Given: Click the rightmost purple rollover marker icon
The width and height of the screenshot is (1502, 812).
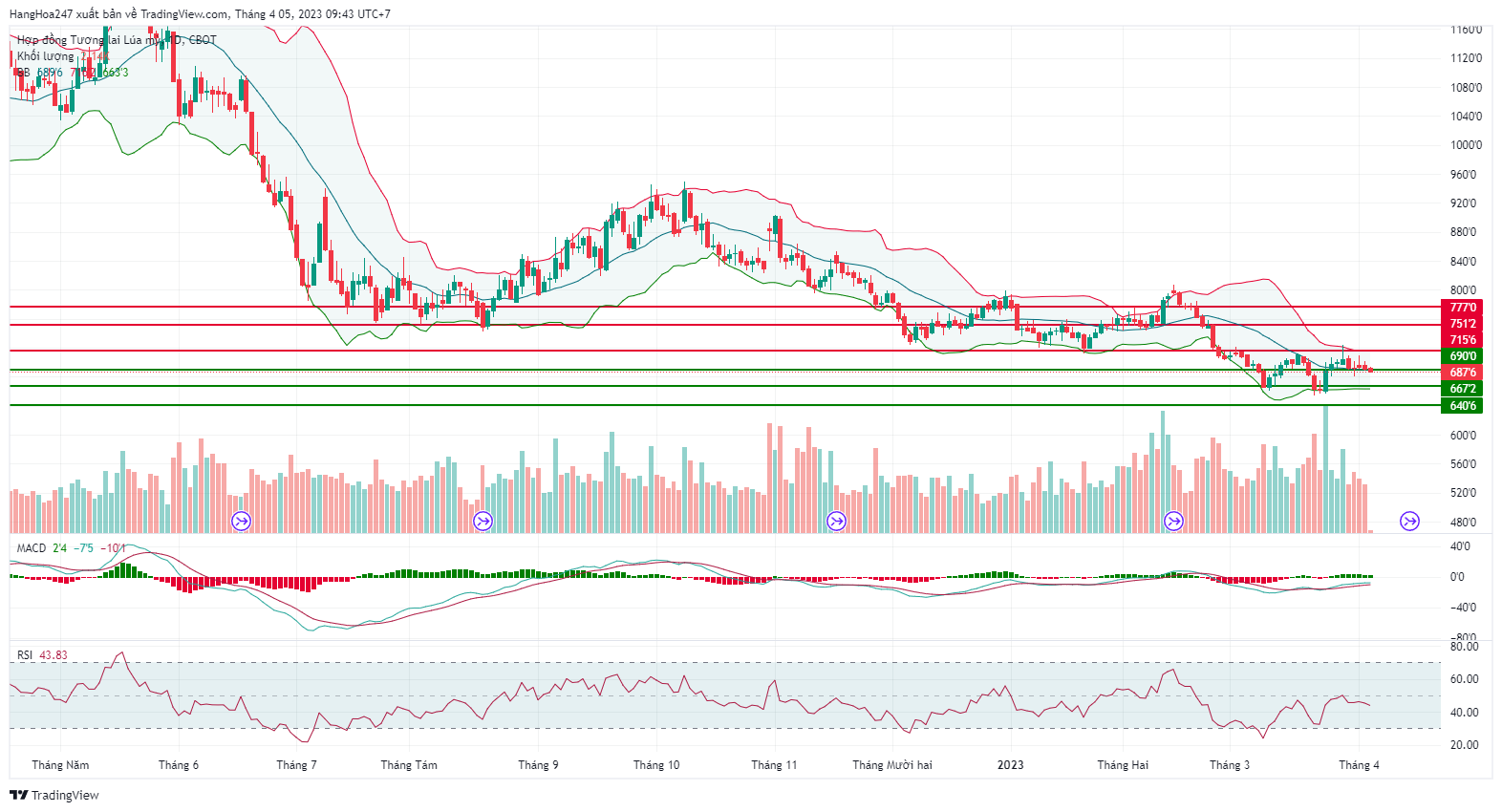Looking at the screenshot, I should click(x=1409, y=522).
